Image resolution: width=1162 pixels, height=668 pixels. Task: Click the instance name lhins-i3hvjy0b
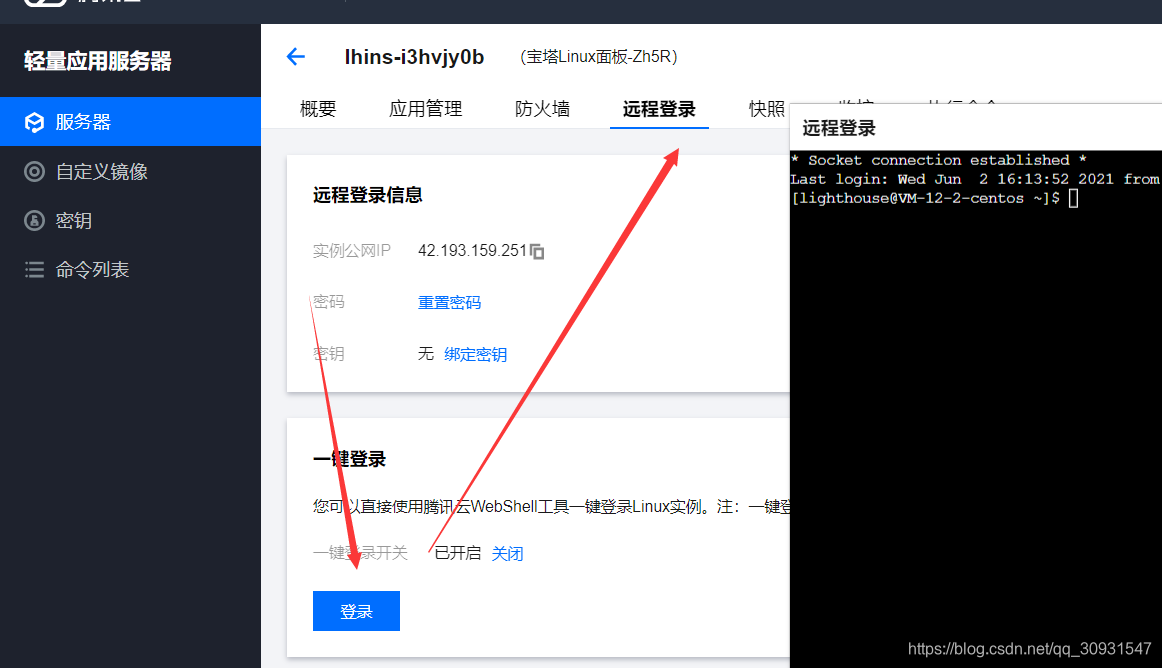tap(414, 57)
